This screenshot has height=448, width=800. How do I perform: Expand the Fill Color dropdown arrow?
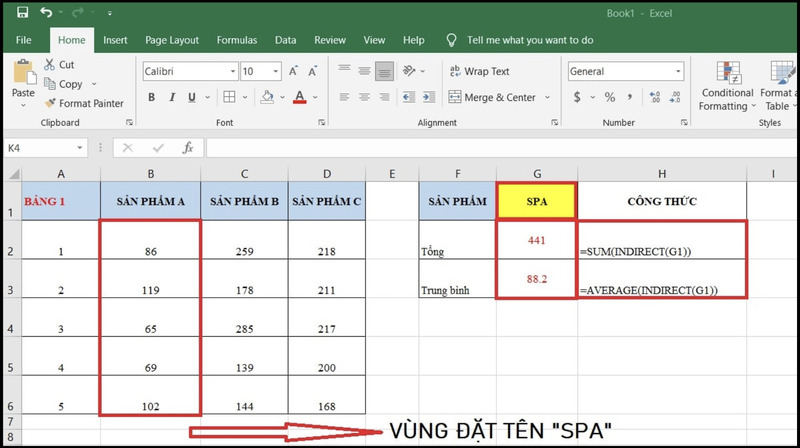click(282, 97)
